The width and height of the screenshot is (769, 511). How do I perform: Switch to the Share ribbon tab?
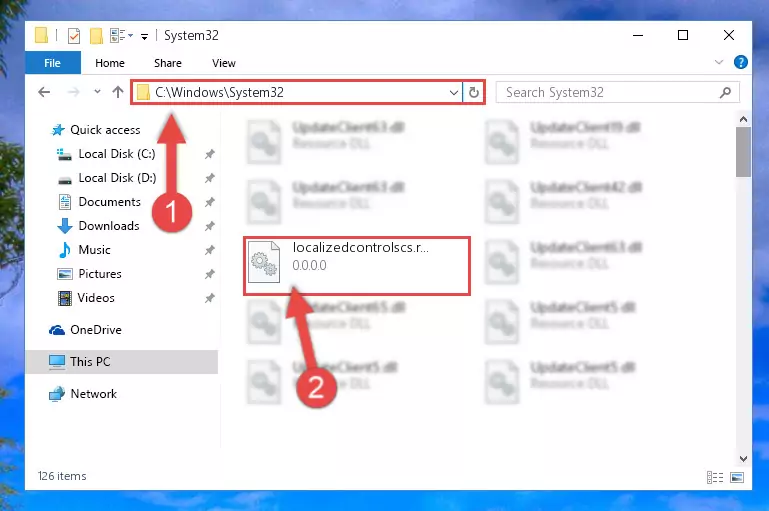tap(168, 63)
